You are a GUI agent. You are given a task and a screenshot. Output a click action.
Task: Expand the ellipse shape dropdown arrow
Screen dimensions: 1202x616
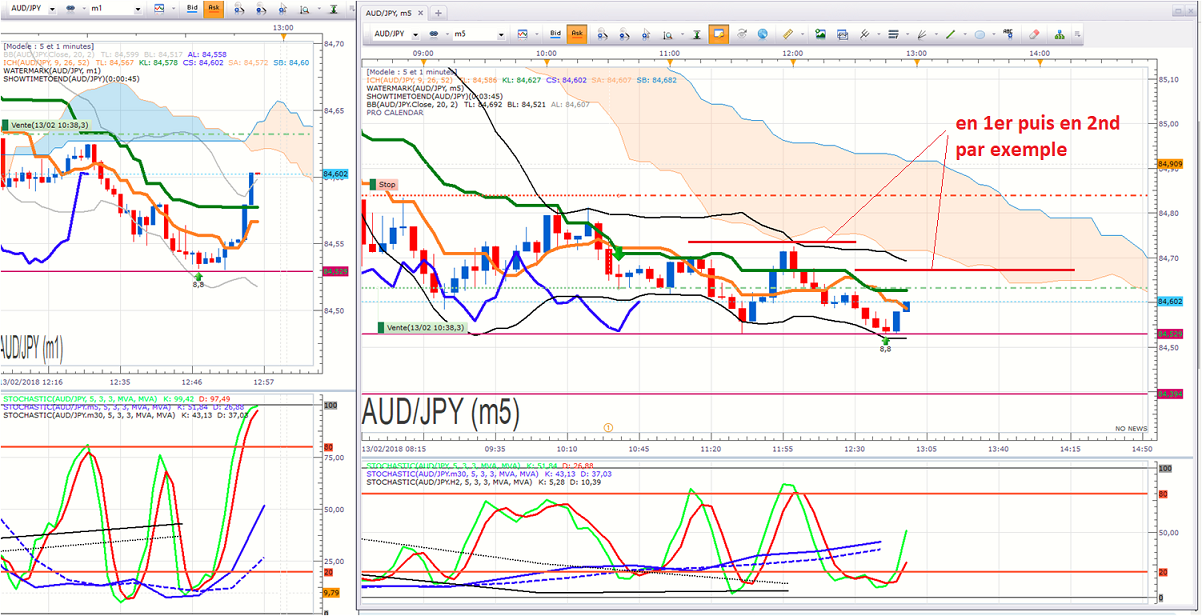point(994,34)
